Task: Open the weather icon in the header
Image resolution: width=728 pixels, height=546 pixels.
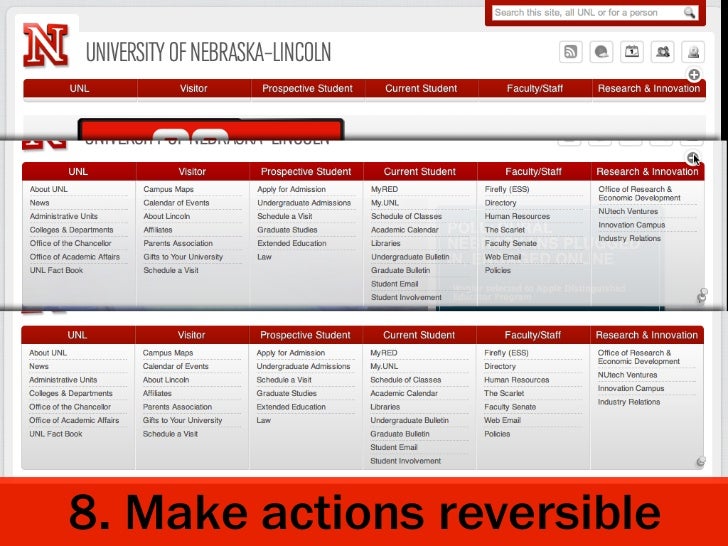Action: click(601, 52)
